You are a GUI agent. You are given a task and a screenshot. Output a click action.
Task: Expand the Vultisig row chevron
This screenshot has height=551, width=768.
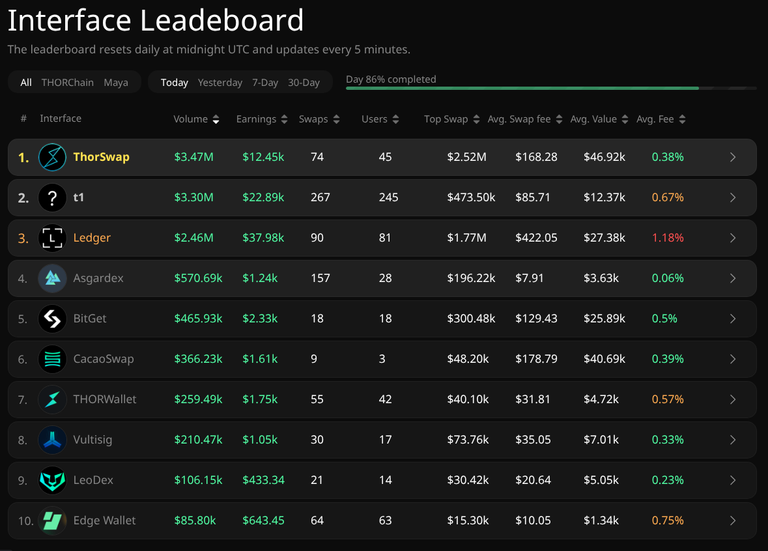tap(733, 440)
